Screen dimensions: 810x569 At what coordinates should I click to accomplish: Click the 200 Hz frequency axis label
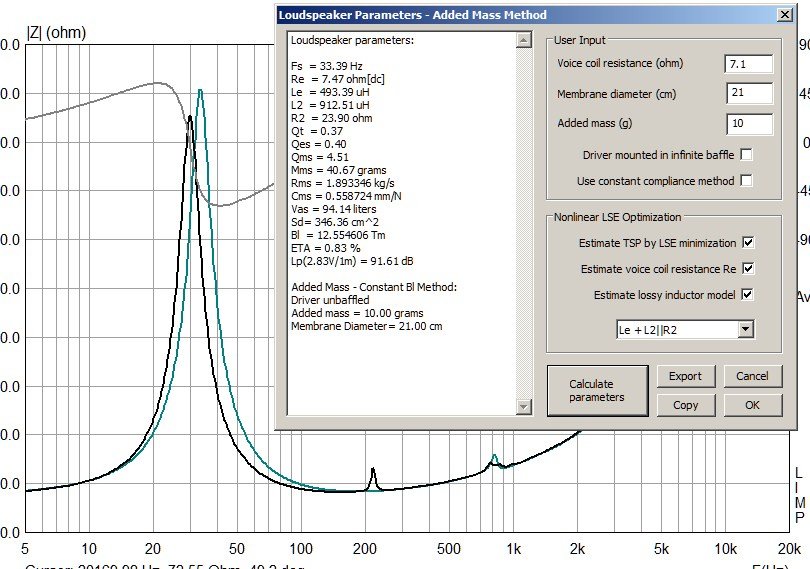coord(365,549)
